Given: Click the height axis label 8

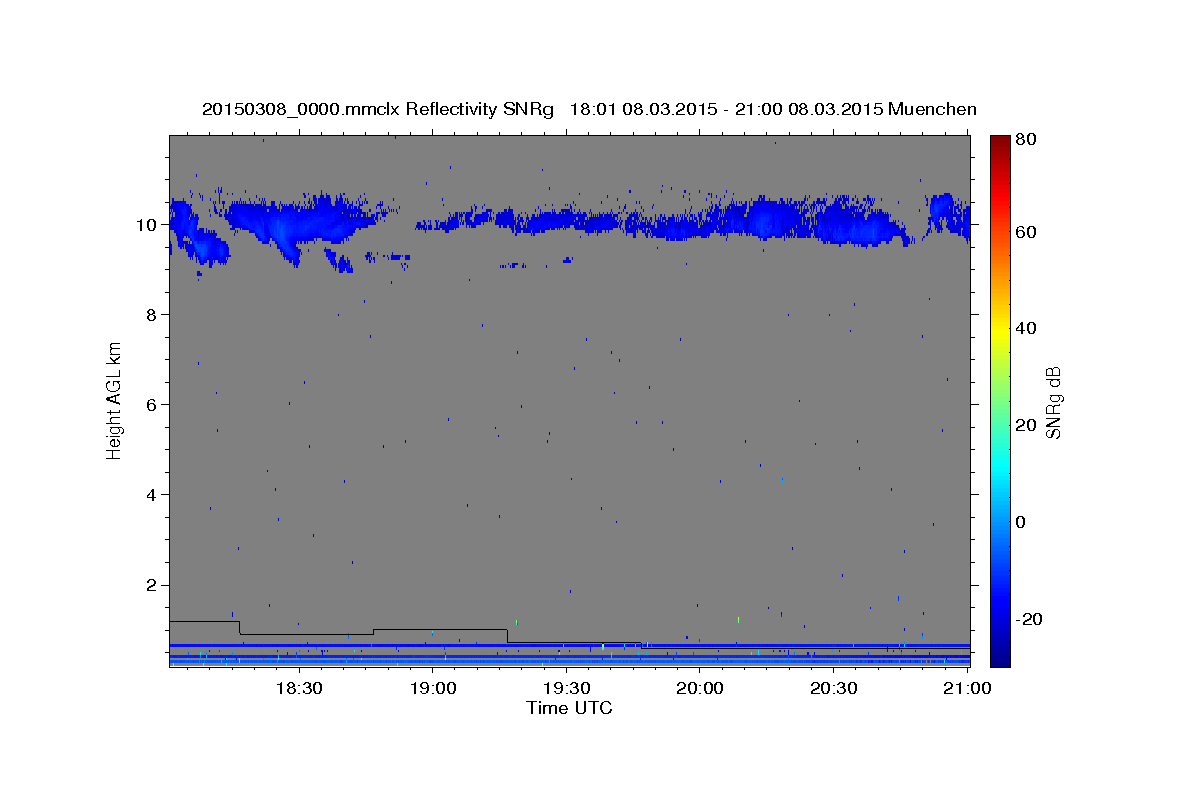Looking at the screenshot, I should (152, 315).
